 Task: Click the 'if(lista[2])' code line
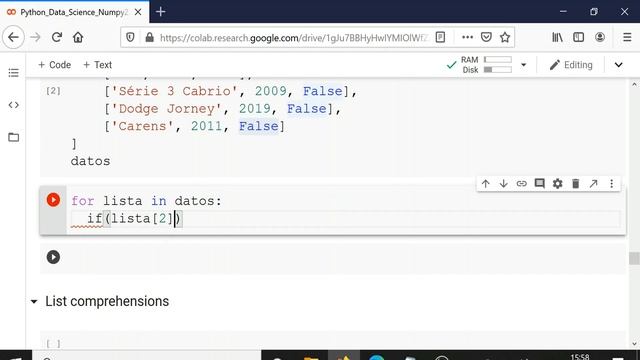click(134, 219)
